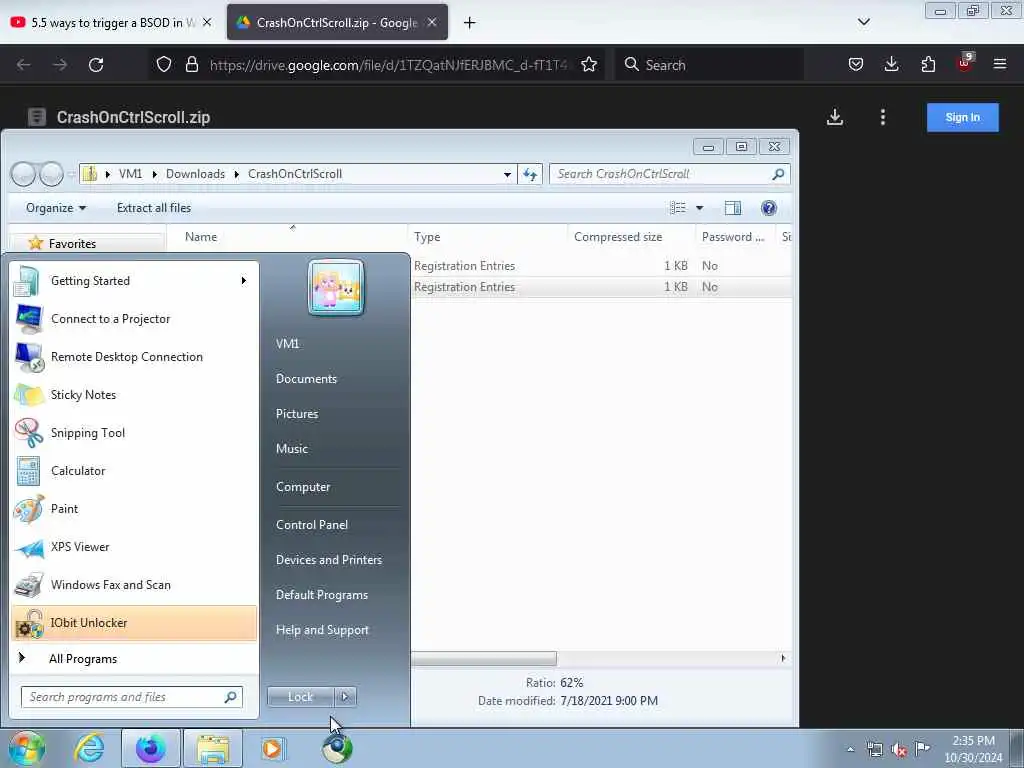The image size is (1024, 768).
Task: Open Computer from Start menu
Action: (x=303, y=487)
